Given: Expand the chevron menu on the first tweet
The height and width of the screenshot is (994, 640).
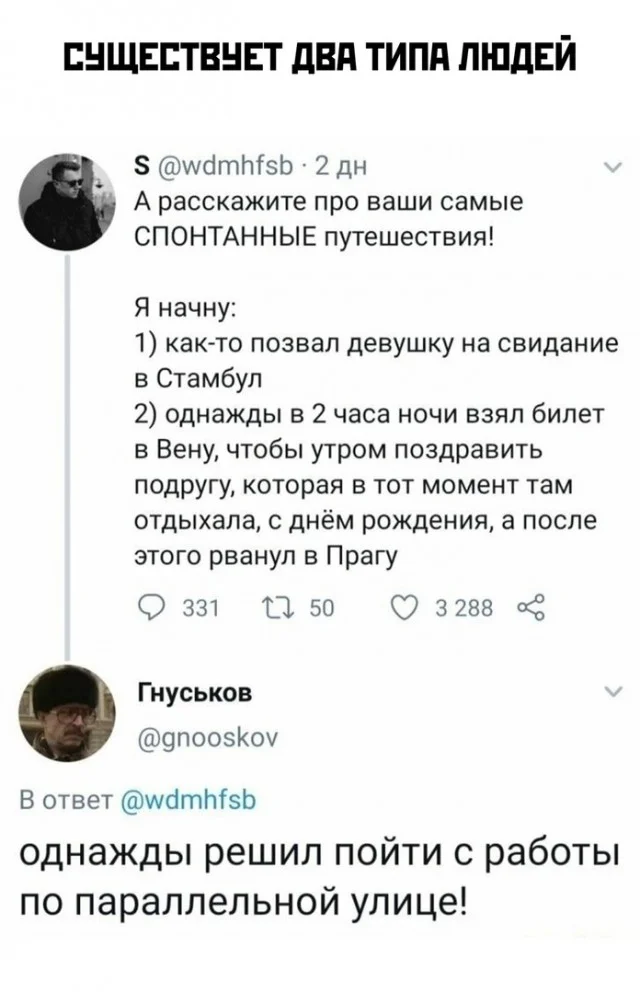Looking at the screenshot, I should (611, 168).
